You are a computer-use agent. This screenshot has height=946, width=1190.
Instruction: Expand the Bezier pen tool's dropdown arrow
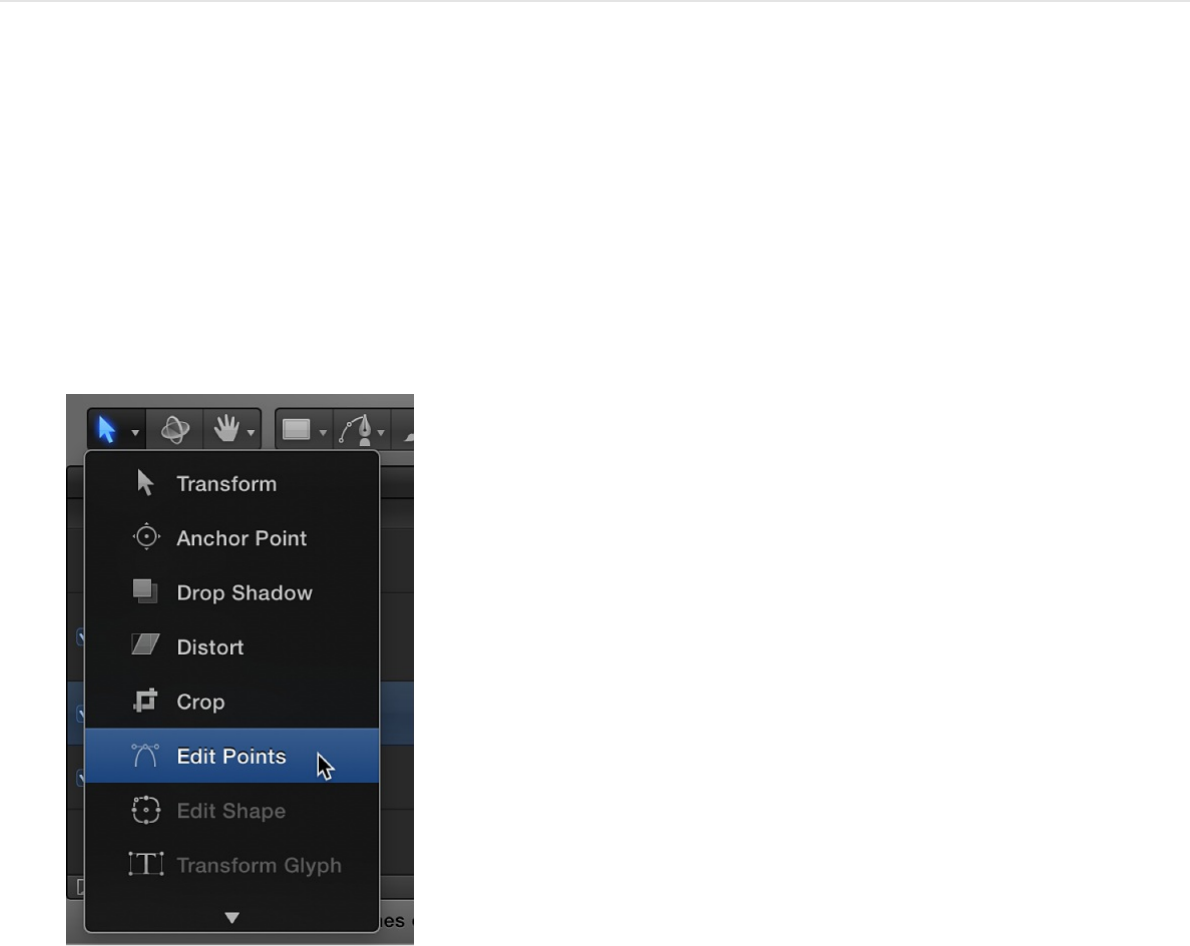[381, 433]
